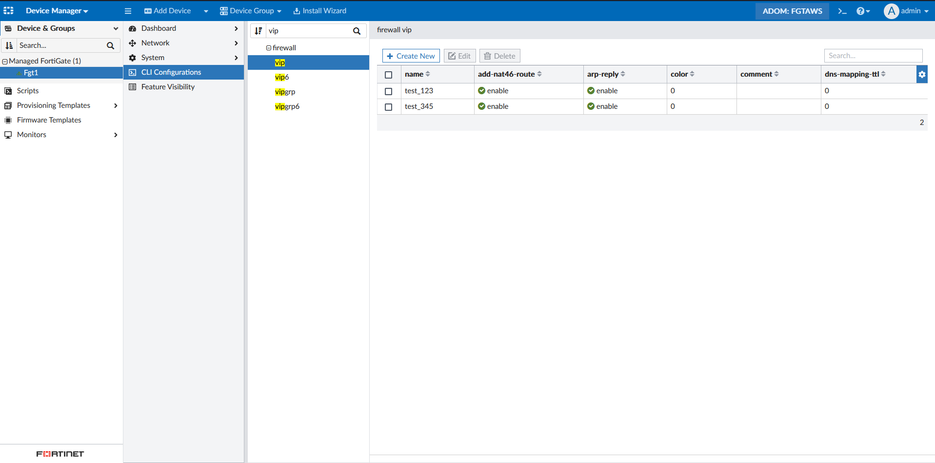
Task: Open the Device Manager dropdown
Action: (x=57, y=11)
